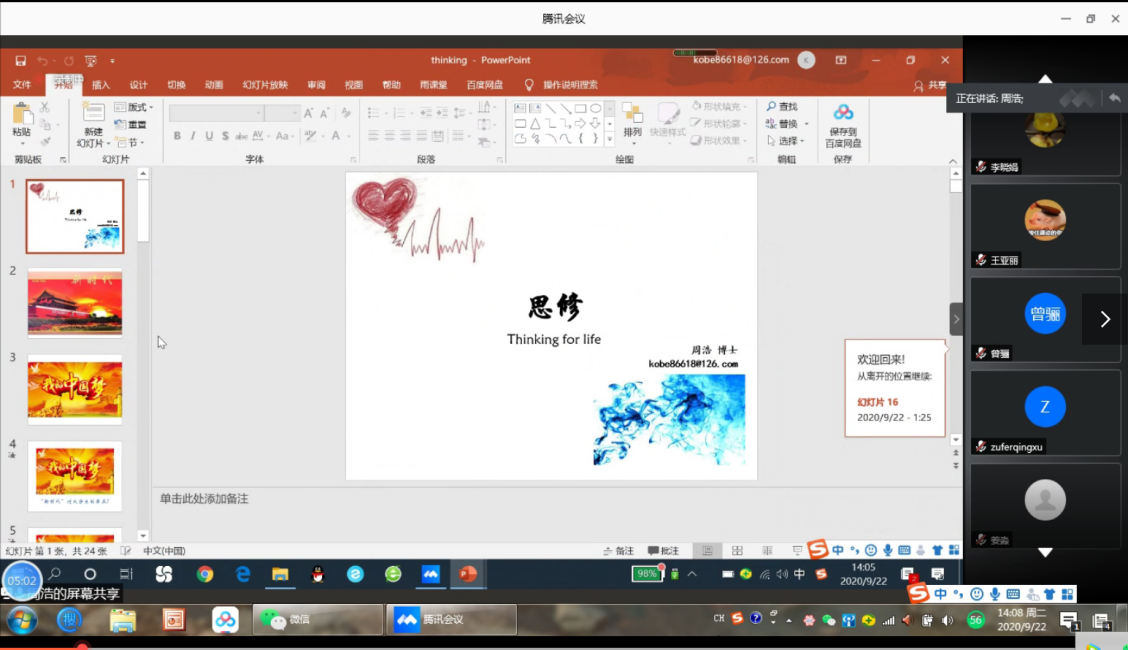Toggle the Notes (备注) pane in status bar
Screen dimensions: 1128x650
pos(618,551)
